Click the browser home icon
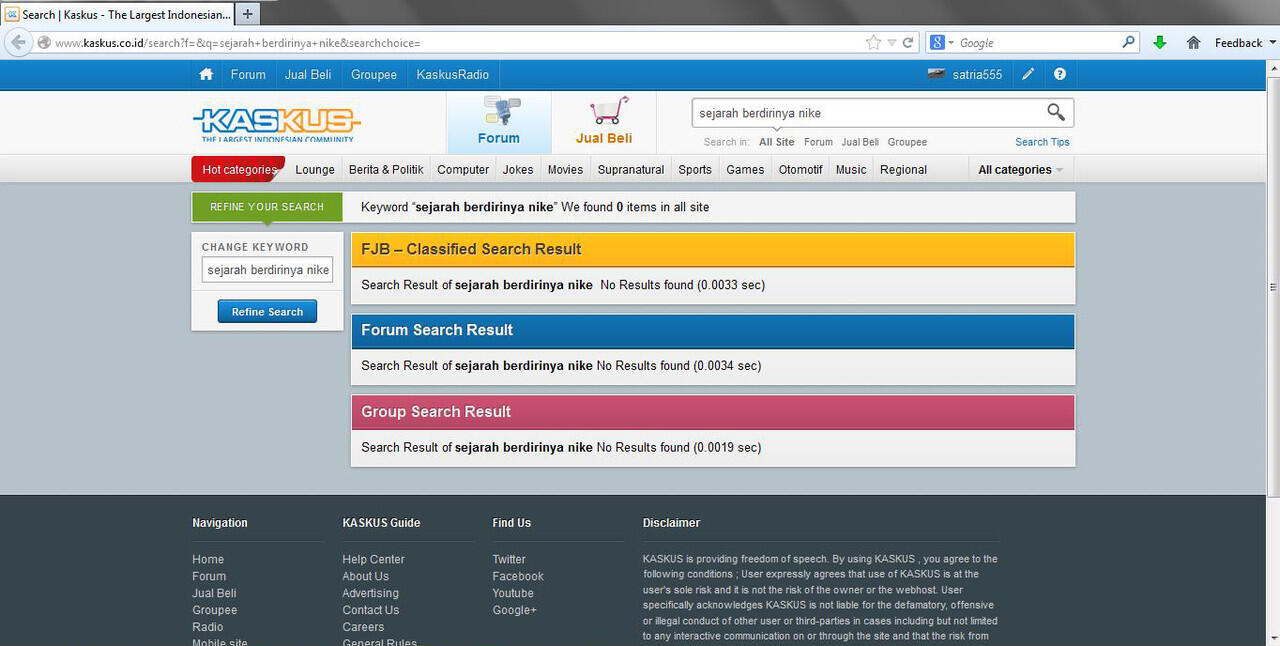The width and height of the screenshot is (1280, 646). (1193, 43)
